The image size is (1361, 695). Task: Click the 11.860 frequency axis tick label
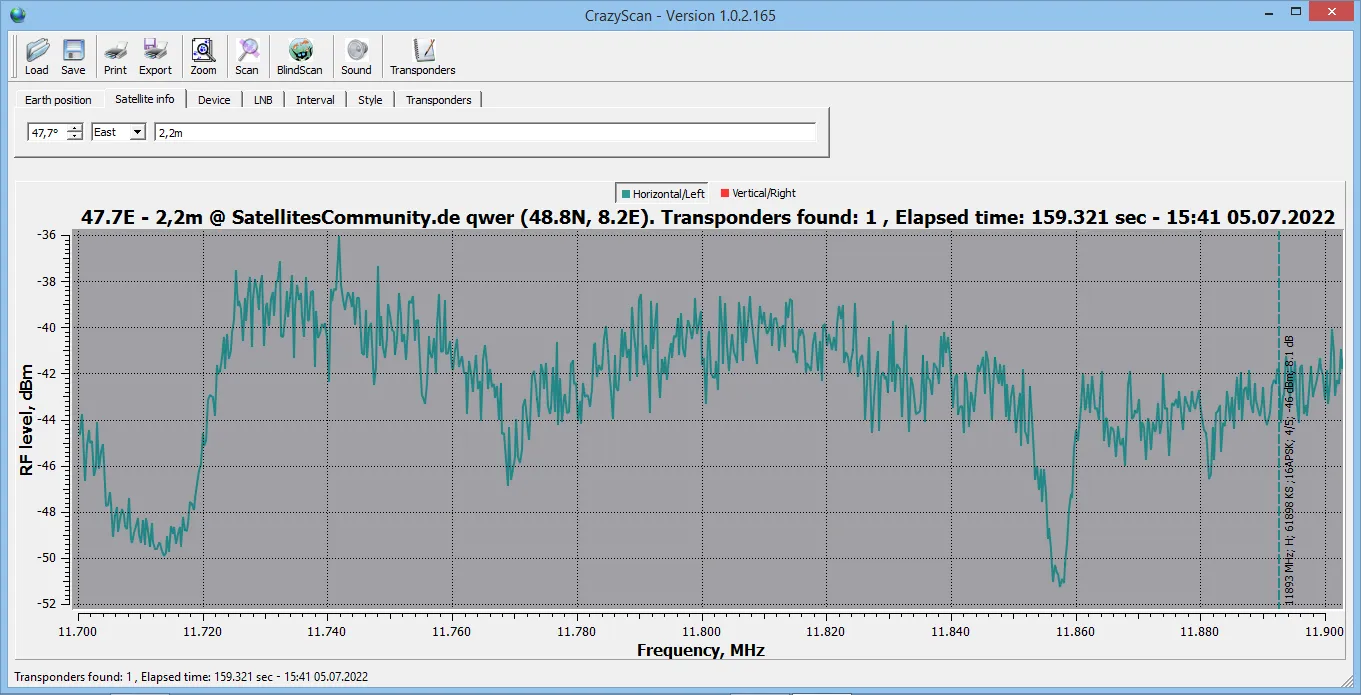(1076, 631)
